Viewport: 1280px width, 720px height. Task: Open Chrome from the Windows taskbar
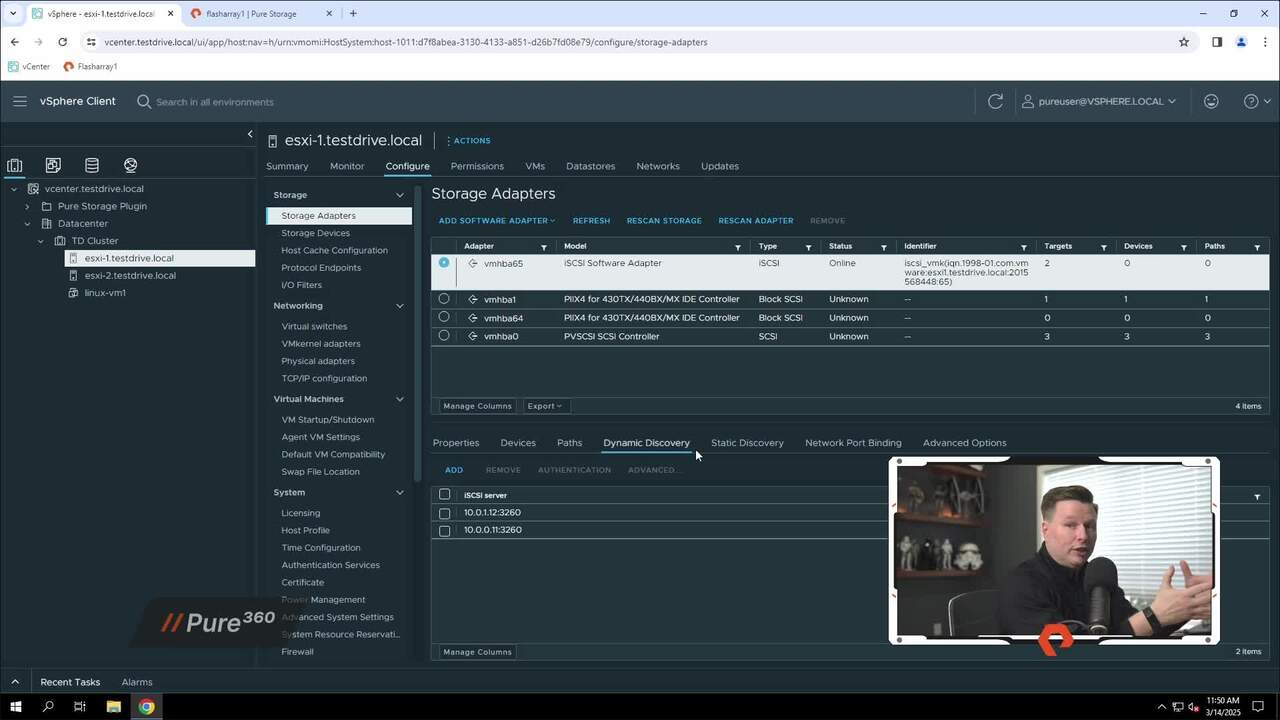147,707
